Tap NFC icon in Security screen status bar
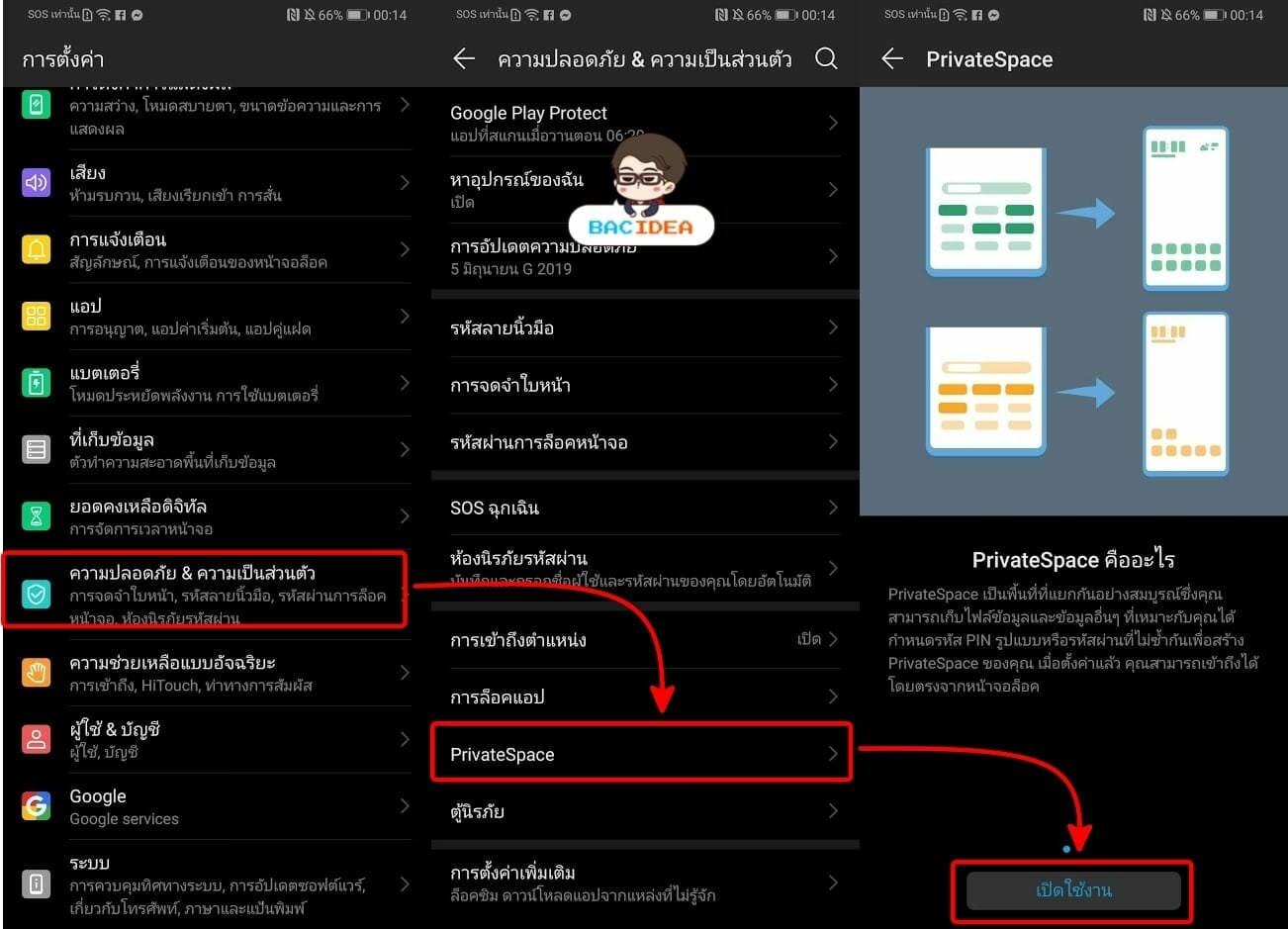This screenshot has height=929, width=1288. tap(722, 15)
